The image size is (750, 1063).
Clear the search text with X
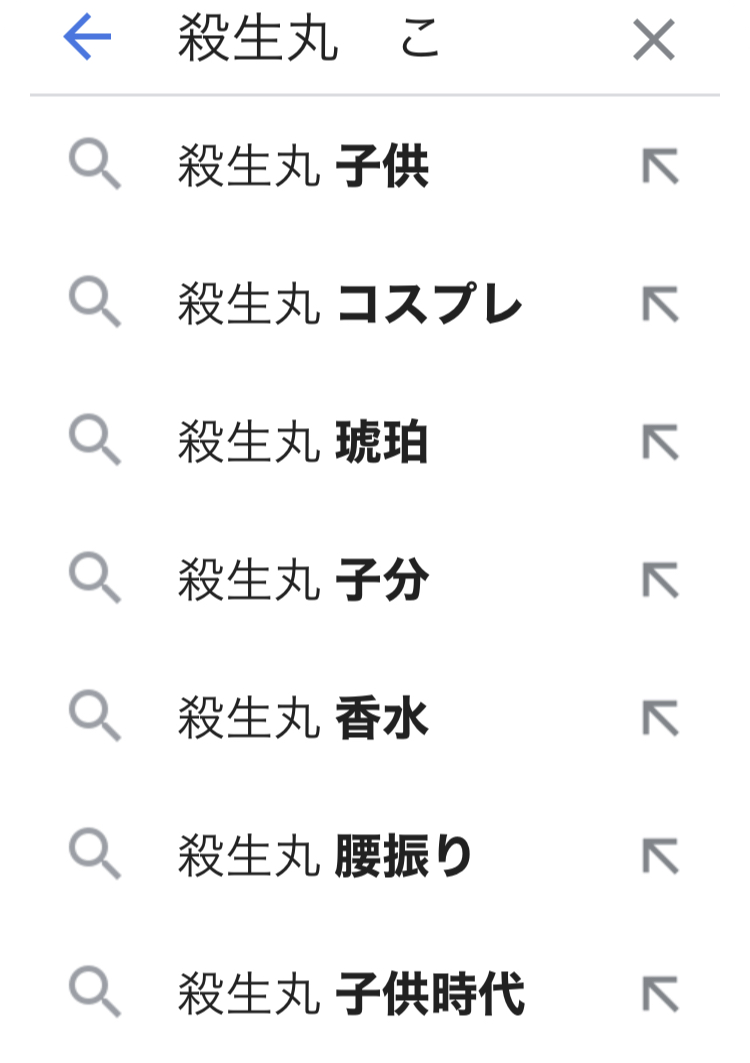click(654, 41)
